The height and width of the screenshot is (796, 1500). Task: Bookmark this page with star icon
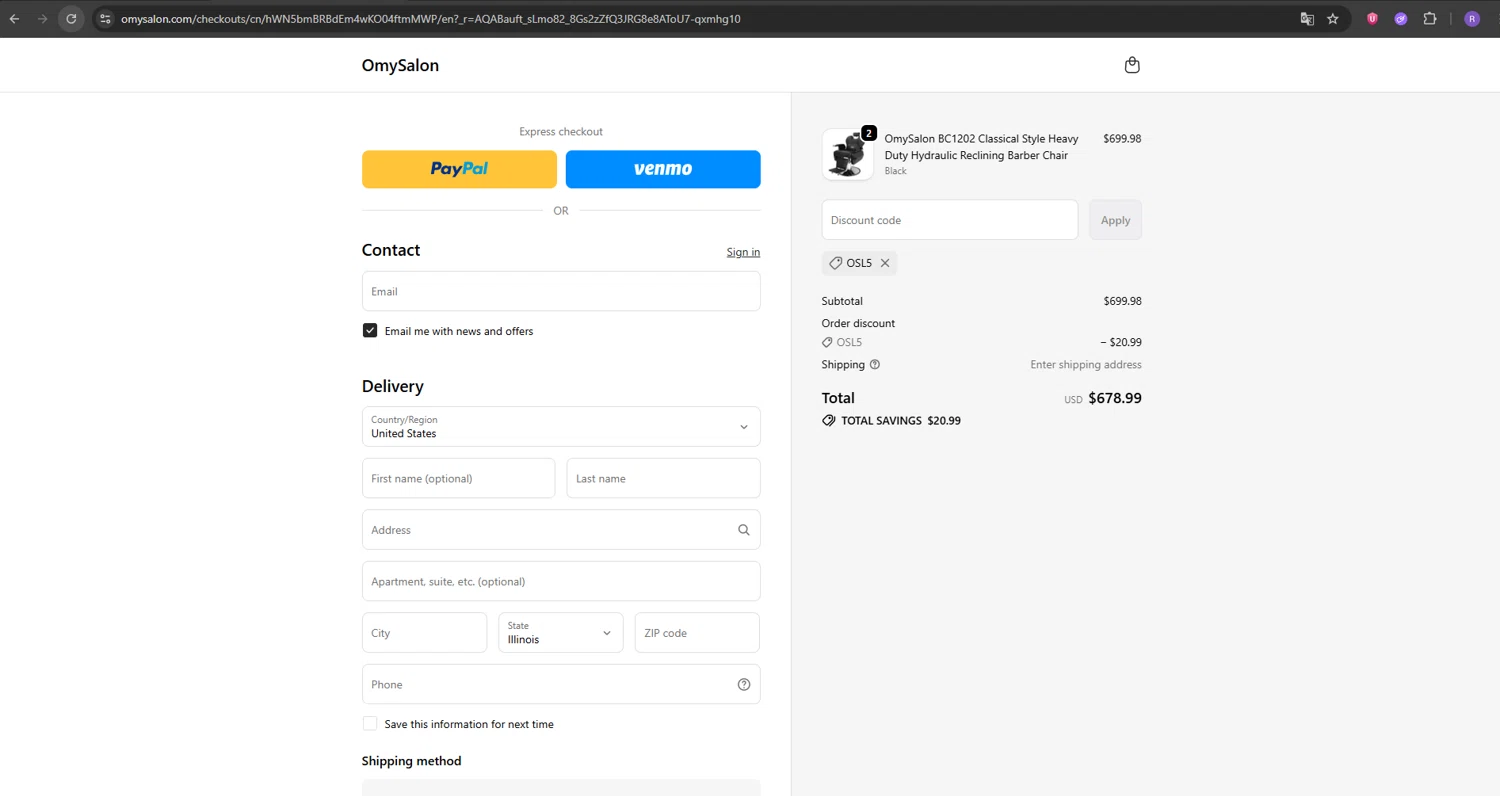click(x=1333, y=18)
